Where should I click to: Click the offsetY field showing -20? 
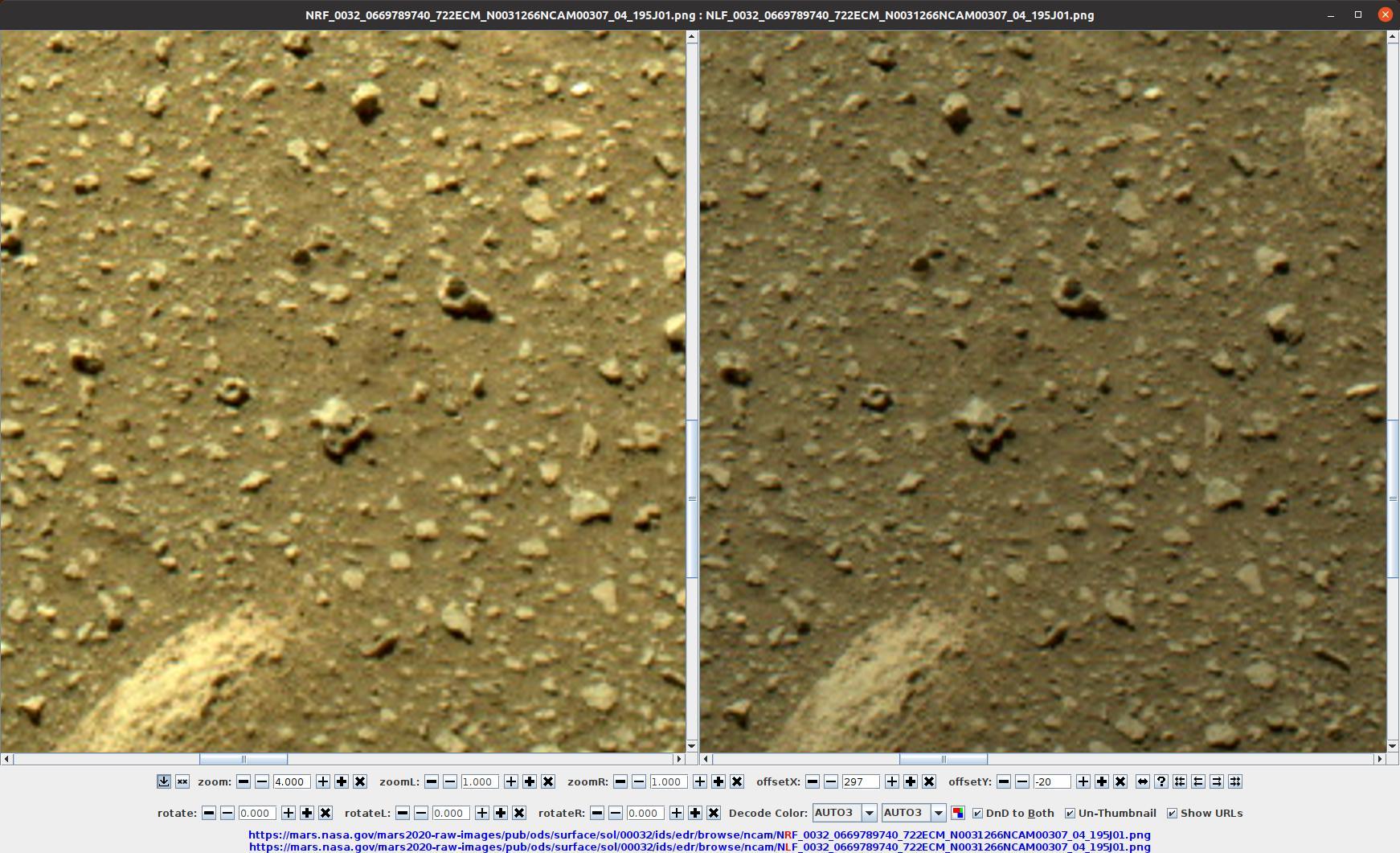point(1052,781)
